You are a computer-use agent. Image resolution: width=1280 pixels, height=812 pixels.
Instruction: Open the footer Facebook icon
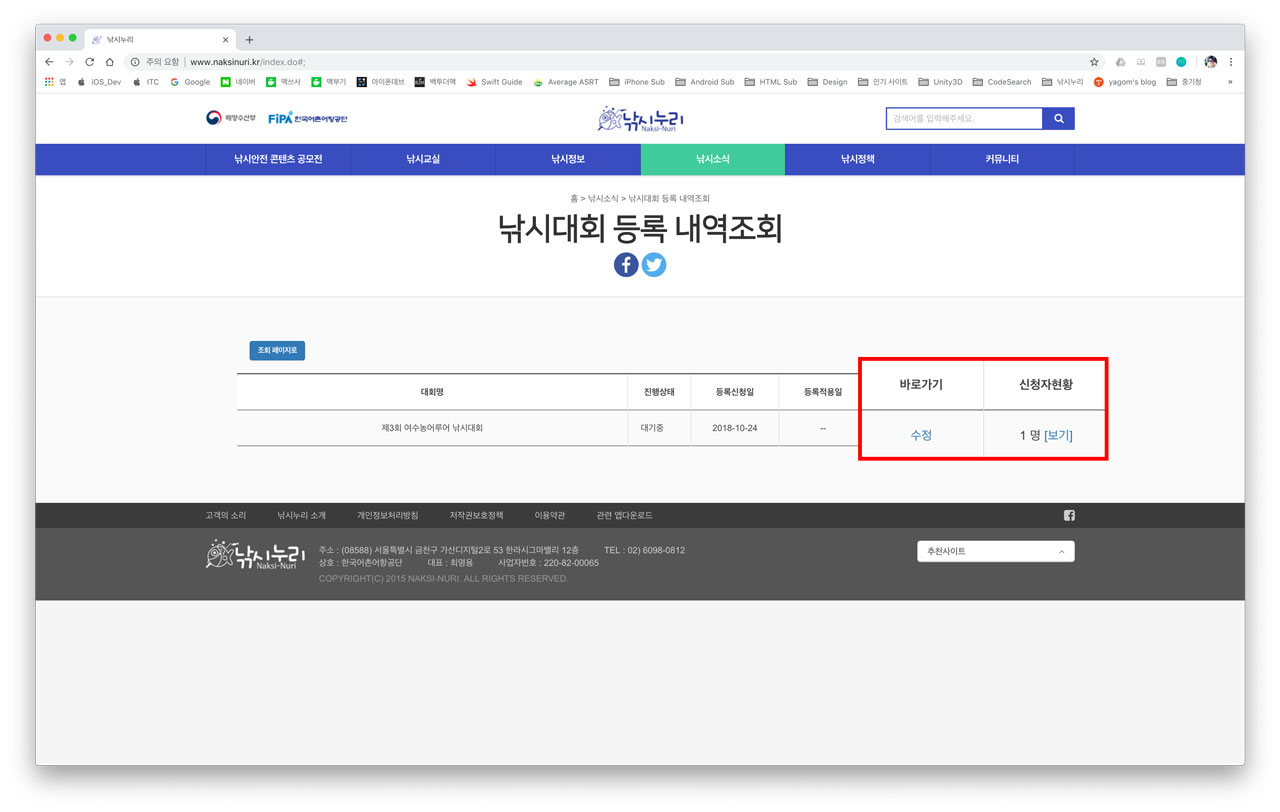pos(1069,515)
